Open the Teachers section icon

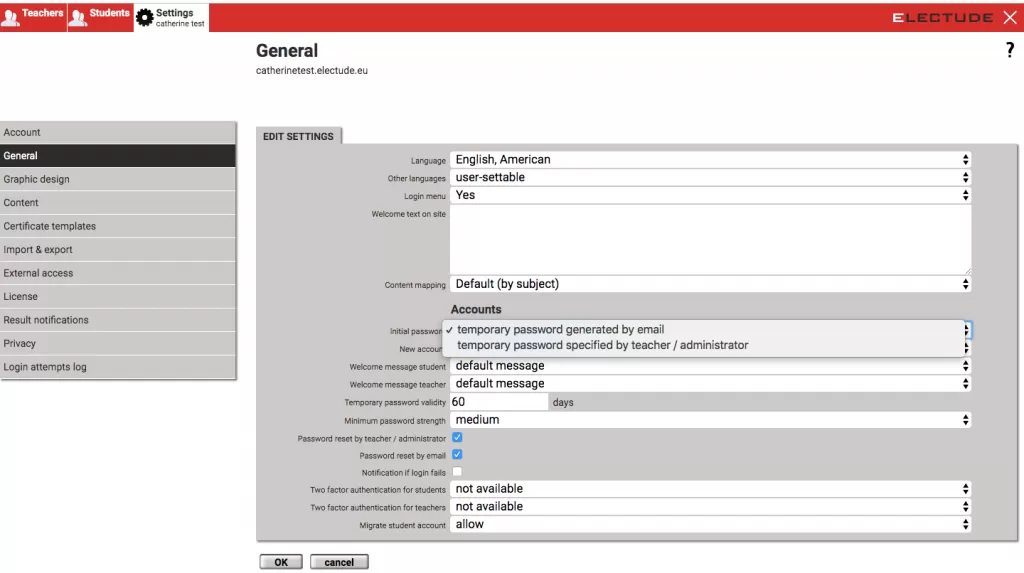click(x=11, y=17)
